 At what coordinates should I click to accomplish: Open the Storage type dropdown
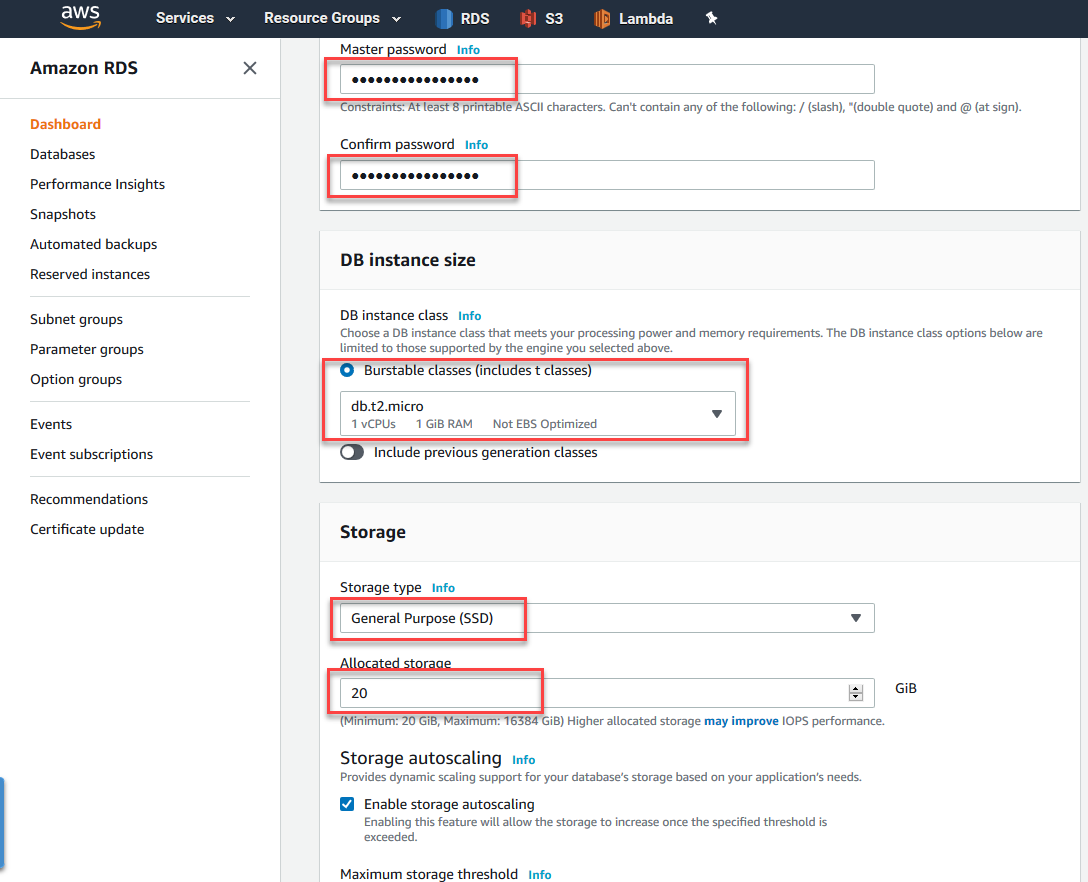pyautogui.click(x=607, y=618)
